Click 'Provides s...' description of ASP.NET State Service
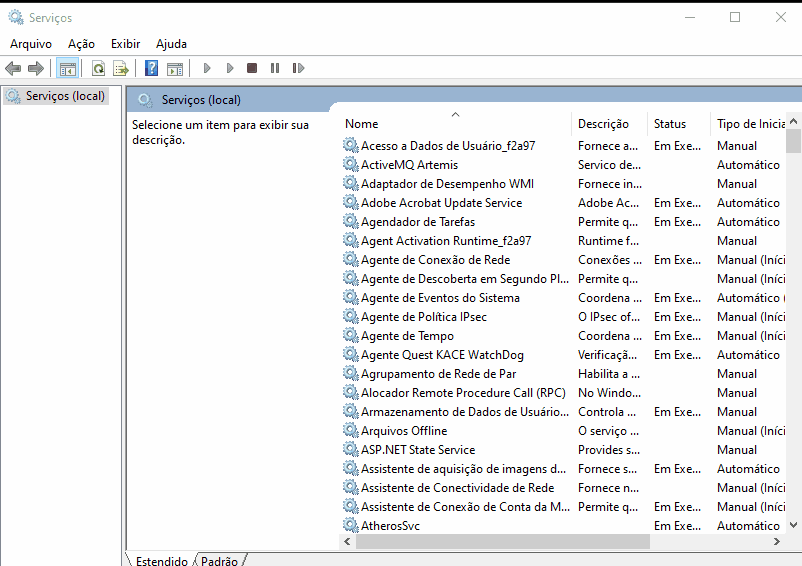Screen dimensions: 802x566 tap(608, 449)
